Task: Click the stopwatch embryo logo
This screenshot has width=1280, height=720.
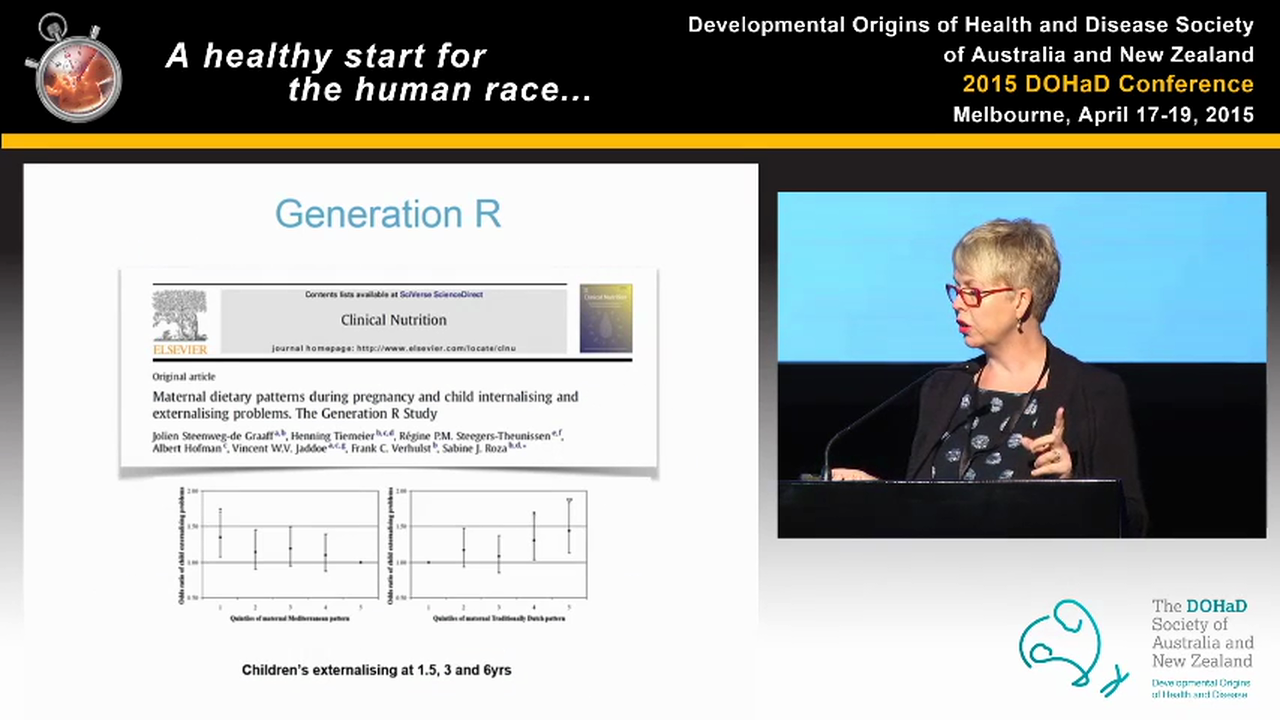Action: [x=76, y=68]
